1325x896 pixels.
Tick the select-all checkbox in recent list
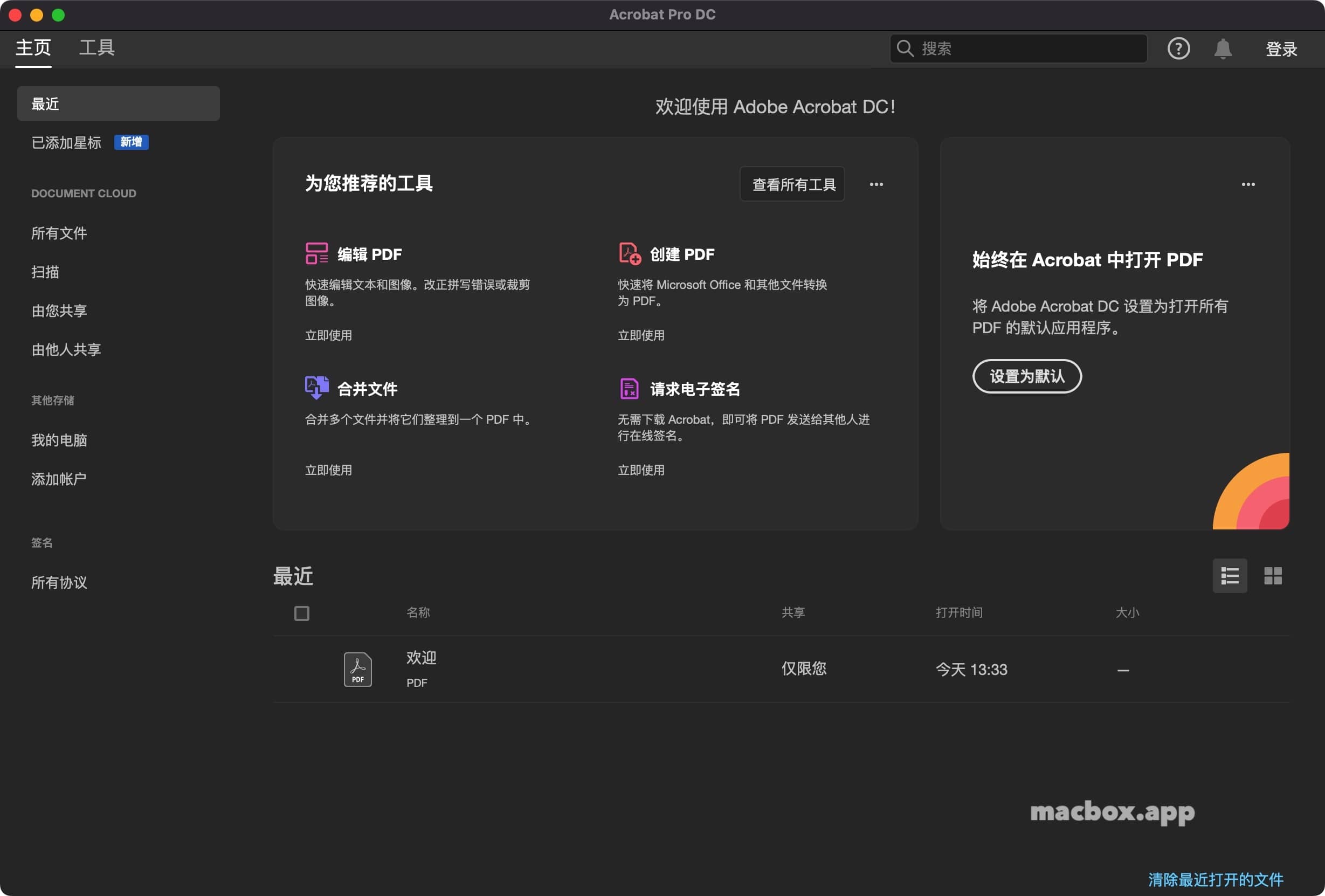tap(302, 613)
